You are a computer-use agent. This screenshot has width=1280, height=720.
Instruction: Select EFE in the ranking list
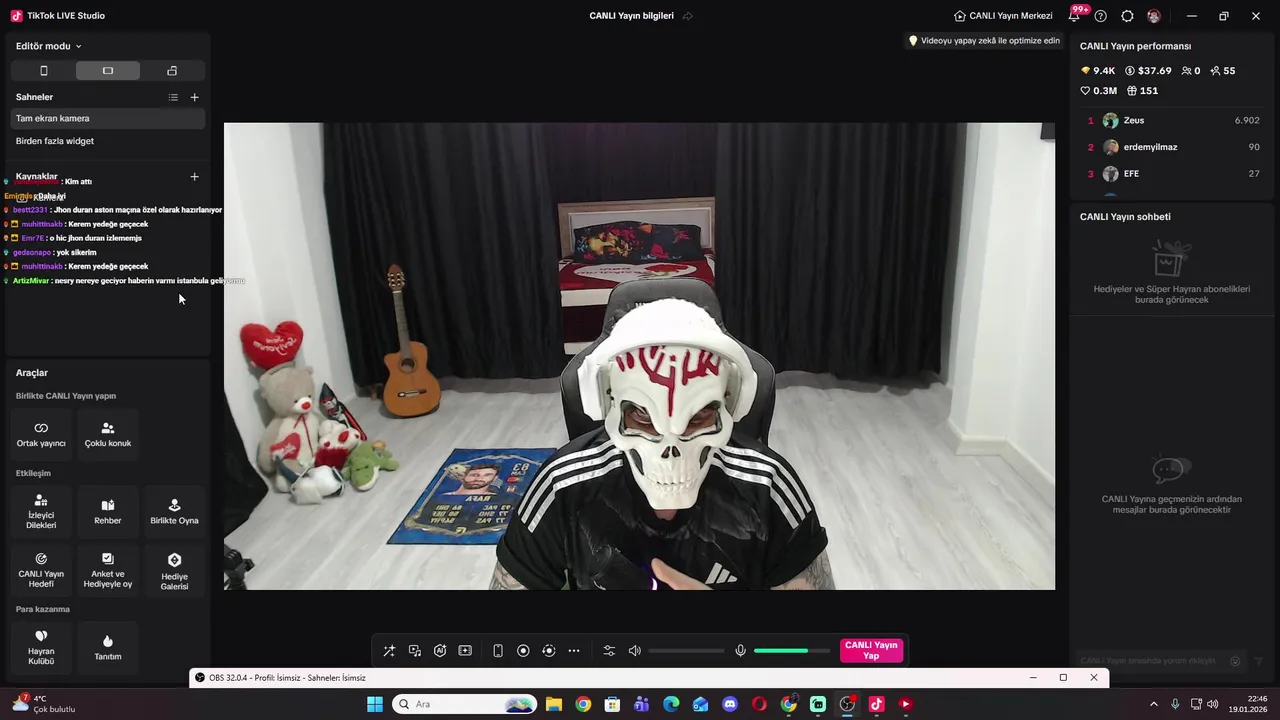(1173, 174)
